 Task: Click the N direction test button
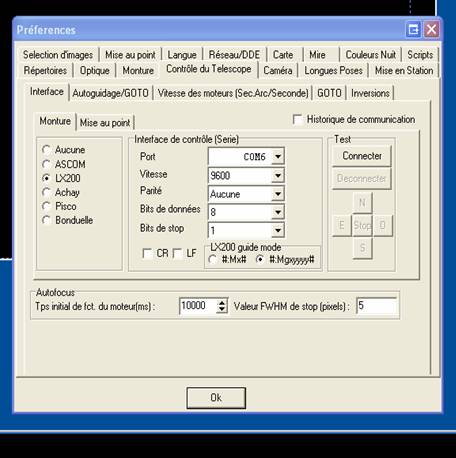click(362, 203)
